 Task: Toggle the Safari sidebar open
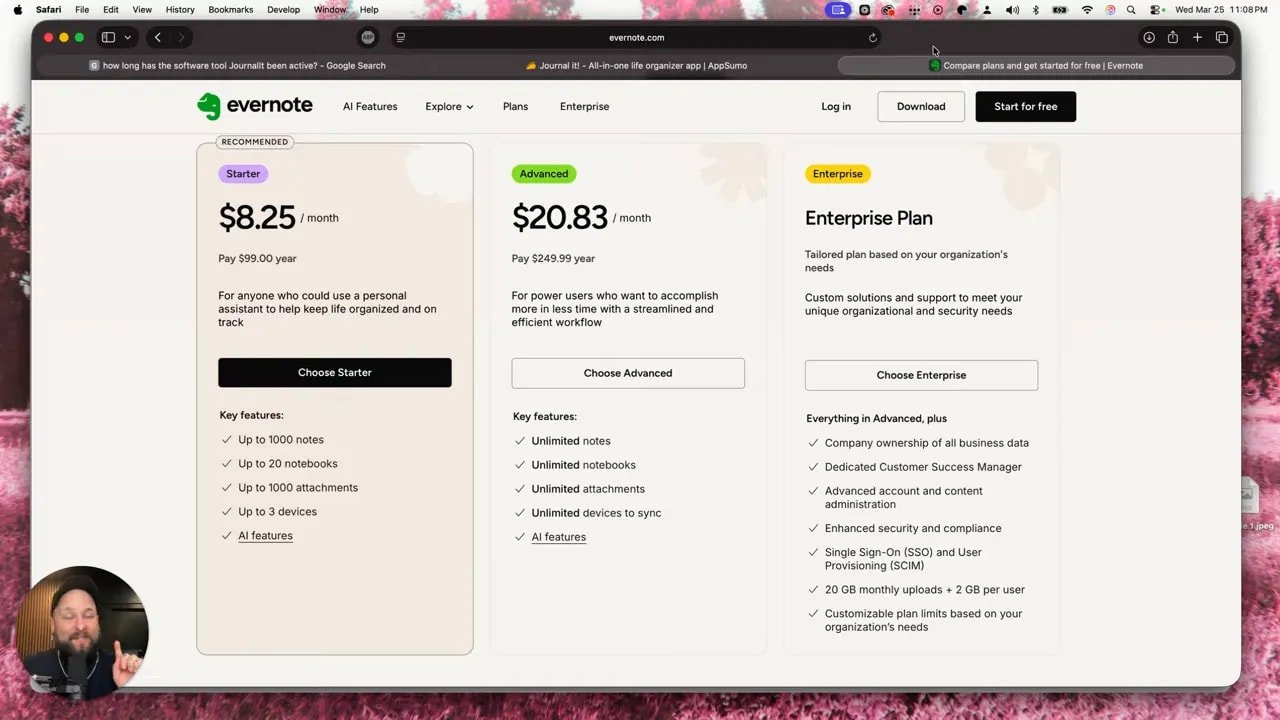pyautogui.click(x=107, y=37)
